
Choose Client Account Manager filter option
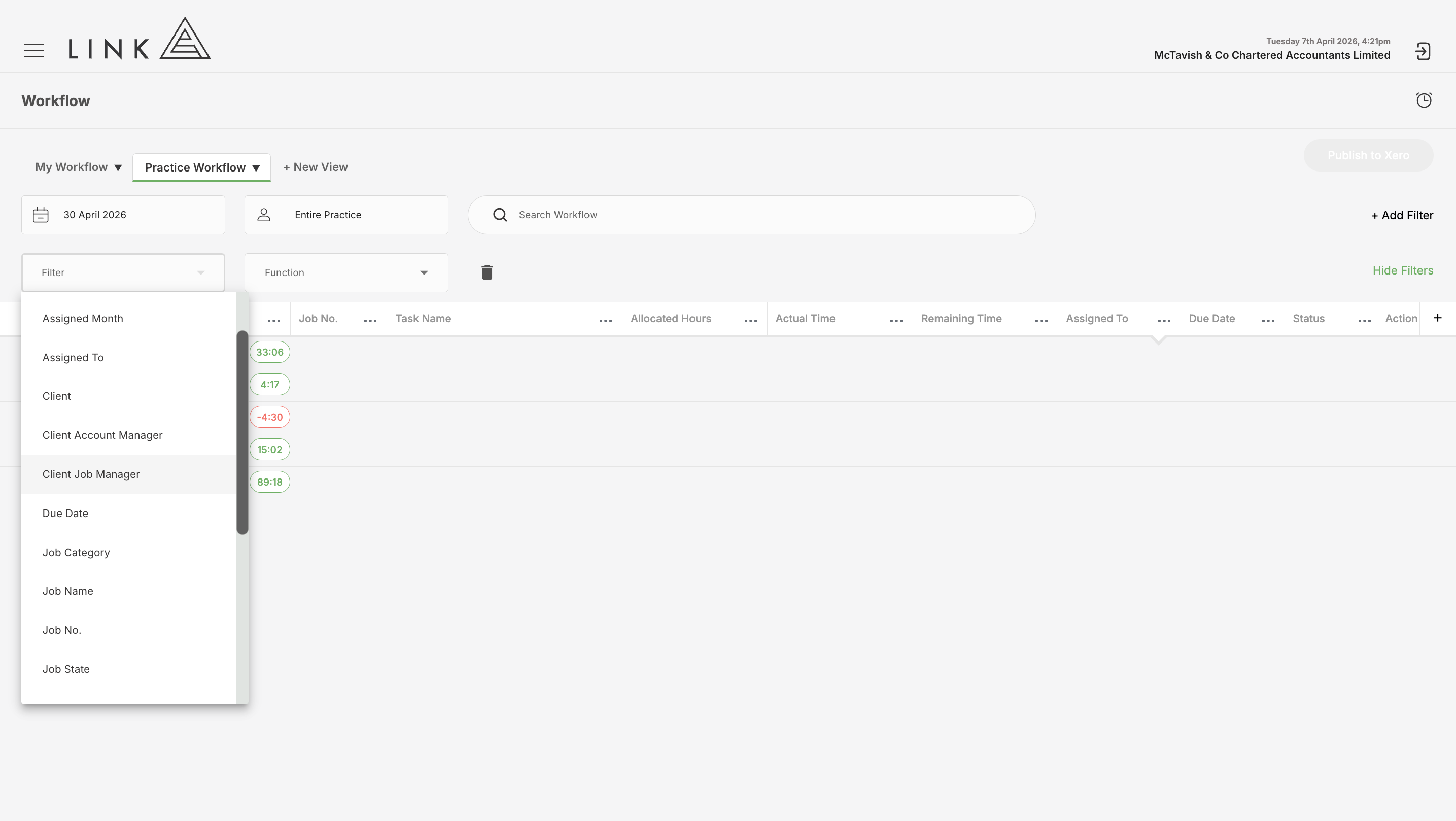(129, 435)
